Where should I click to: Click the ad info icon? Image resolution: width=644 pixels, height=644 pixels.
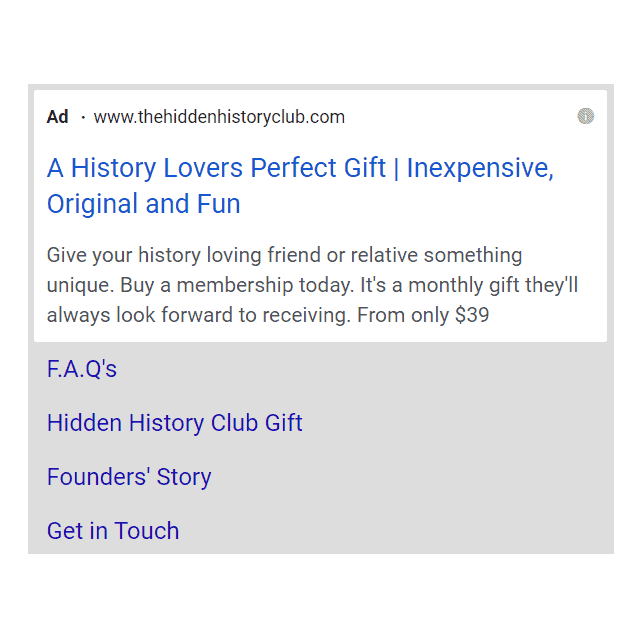[586, 117]
